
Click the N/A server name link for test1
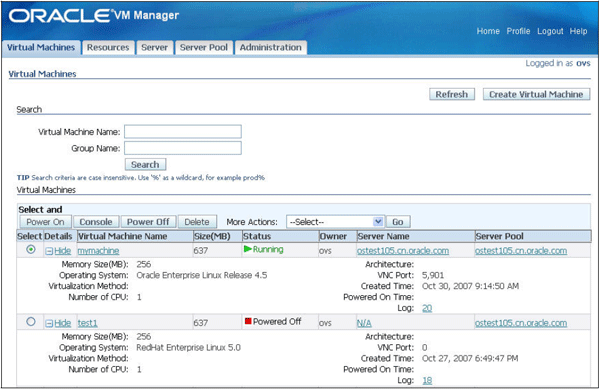pyautogui.click(x=364, y=323)
